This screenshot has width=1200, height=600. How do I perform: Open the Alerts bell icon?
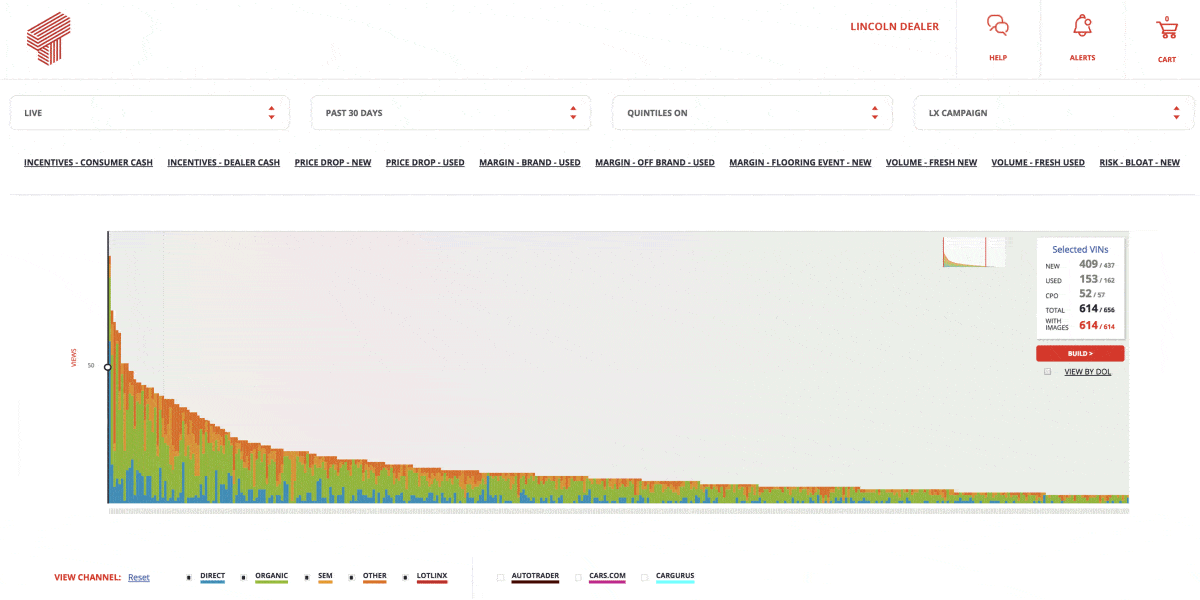point(1082,26)
